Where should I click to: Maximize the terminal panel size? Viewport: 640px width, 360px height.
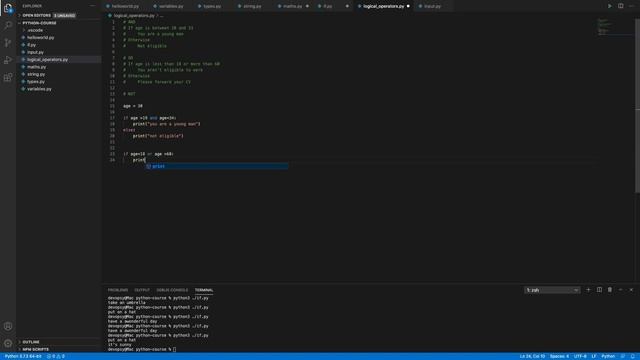[620, 290]
